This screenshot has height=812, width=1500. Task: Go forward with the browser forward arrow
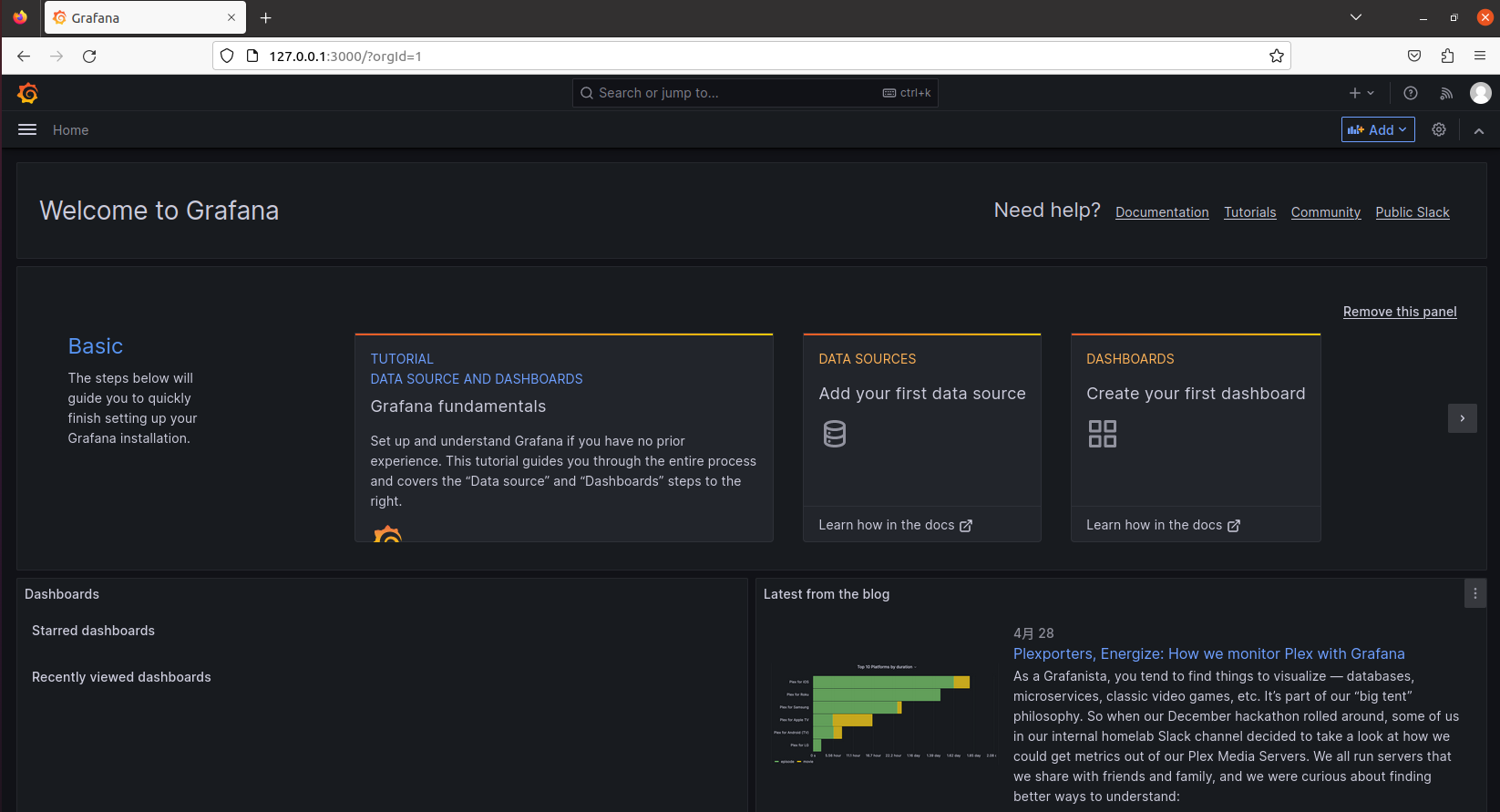57,57
